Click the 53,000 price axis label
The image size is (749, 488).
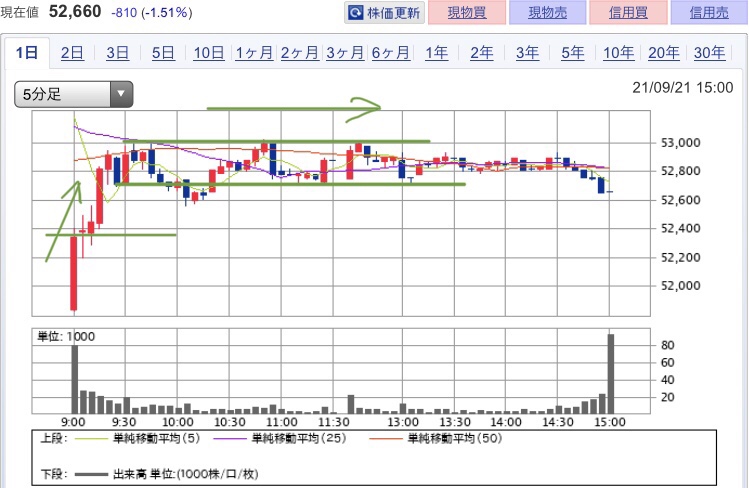coord(680,143)
